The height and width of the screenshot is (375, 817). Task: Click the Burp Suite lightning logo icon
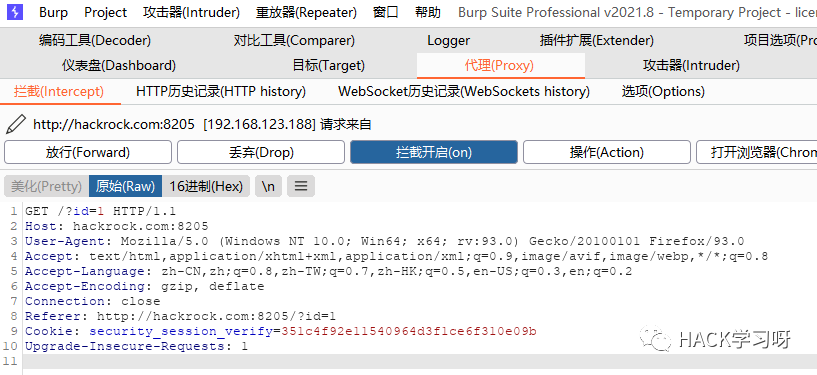coord(16,12)
